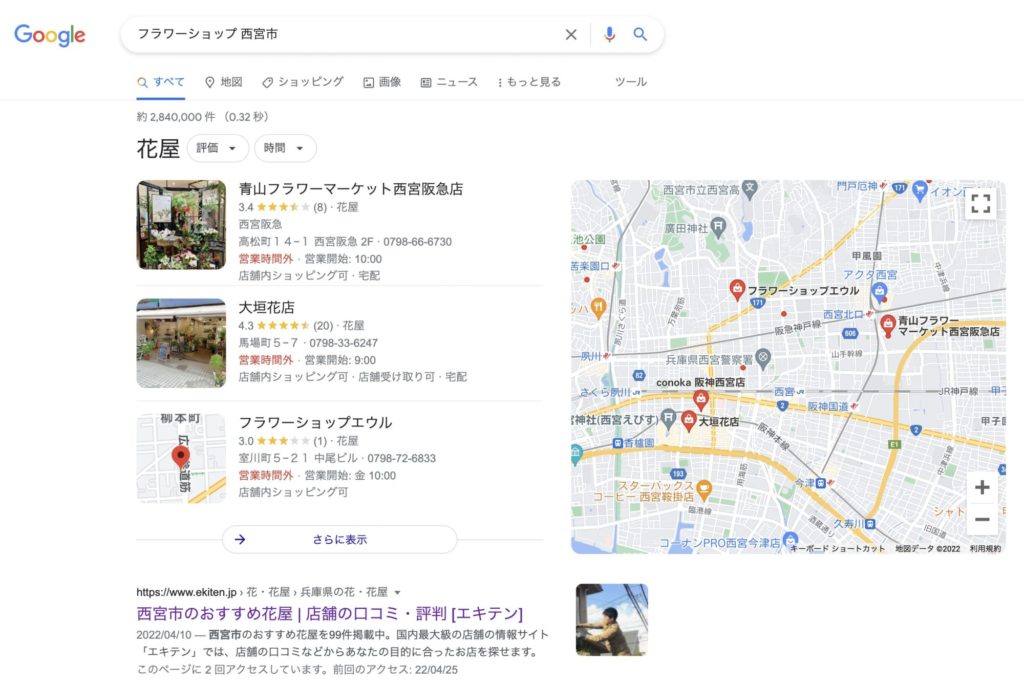1024x685 pixels.
Task: Click the 青山フラワーマーケット shop photo thumbnail
Action: [x=181, y=225]
